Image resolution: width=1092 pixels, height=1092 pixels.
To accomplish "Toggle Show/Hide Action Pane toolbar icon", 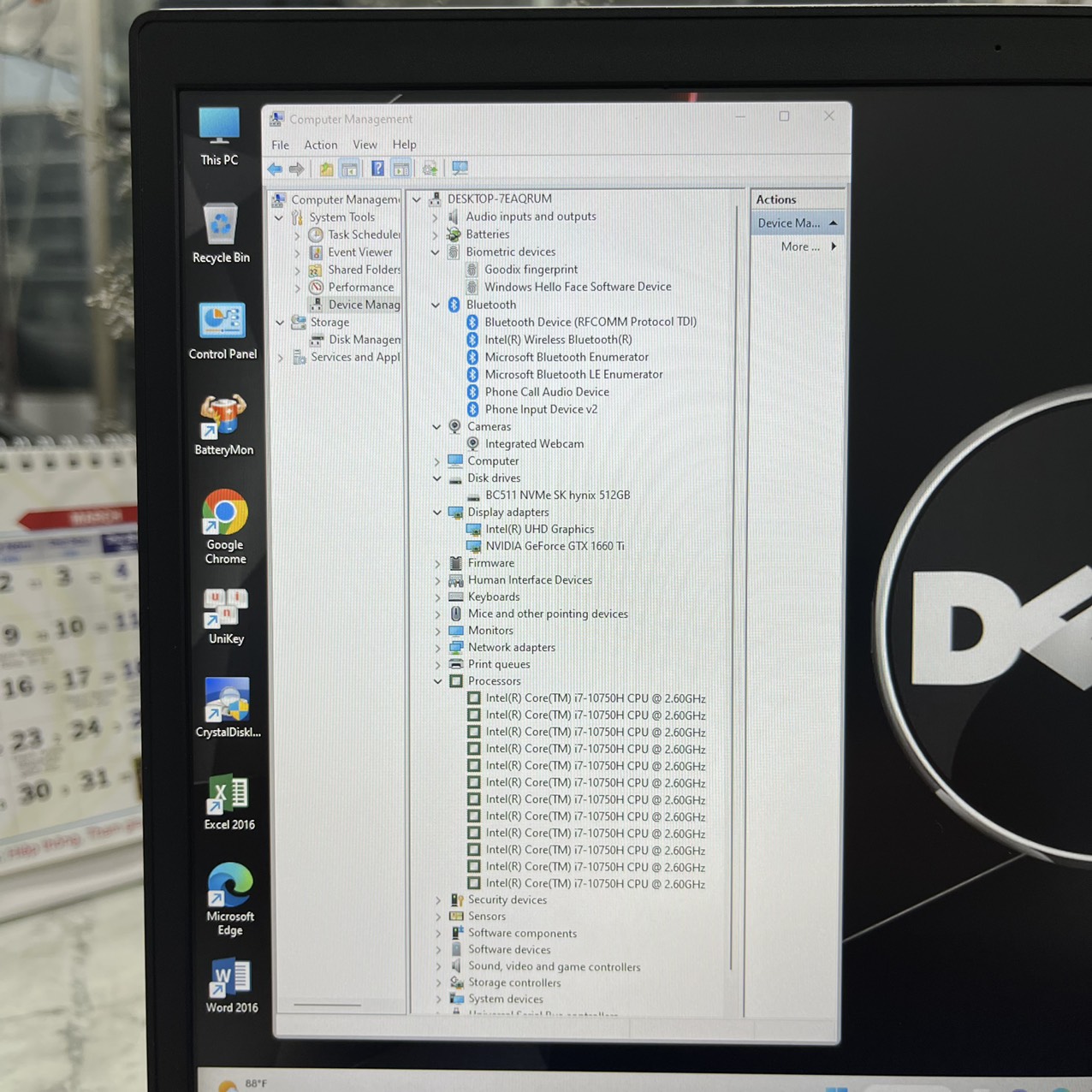I will [401, 169].
